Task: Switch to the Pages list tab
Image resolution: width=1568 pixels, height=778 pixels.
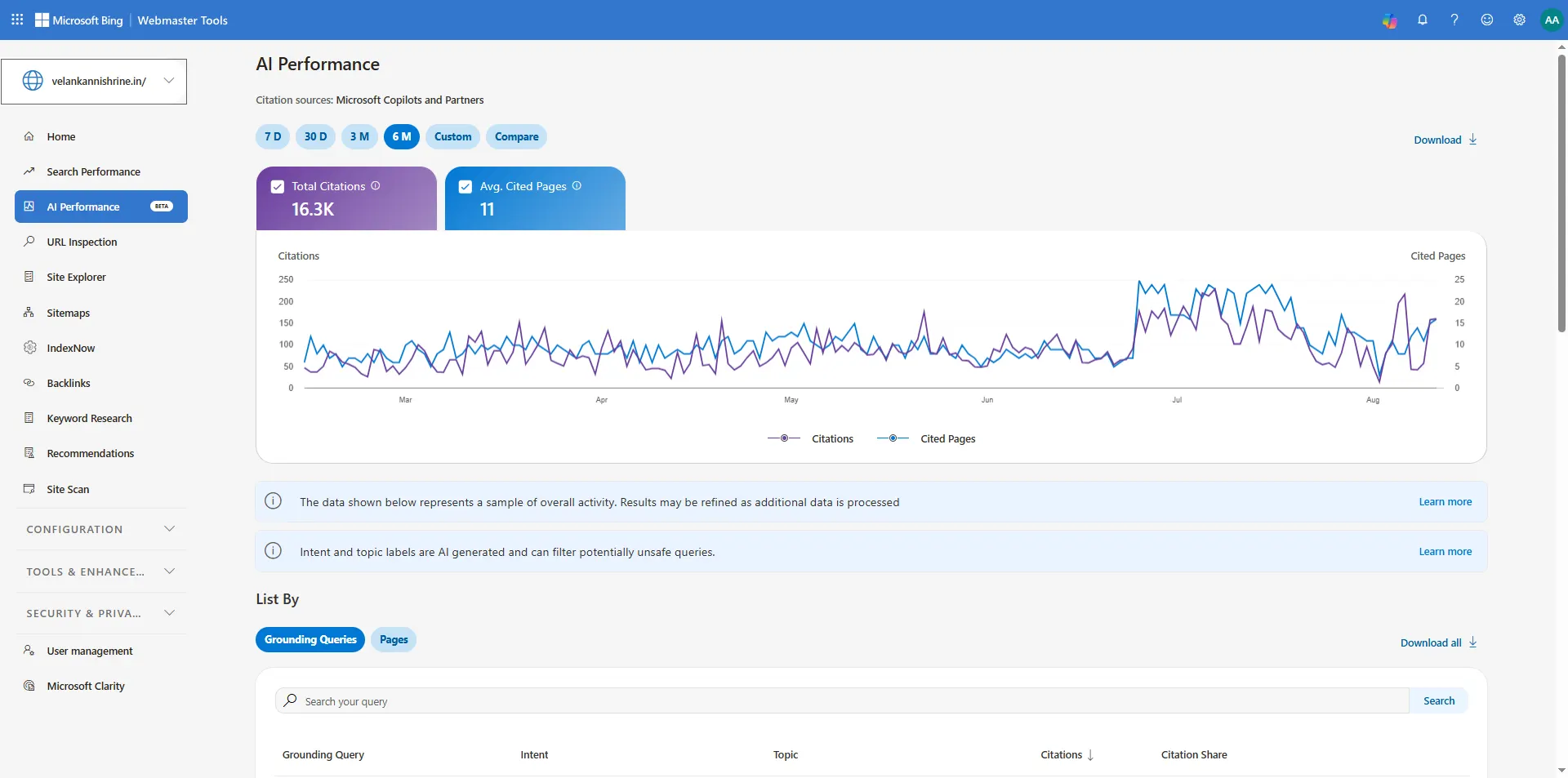Action: tap(394, 639)
